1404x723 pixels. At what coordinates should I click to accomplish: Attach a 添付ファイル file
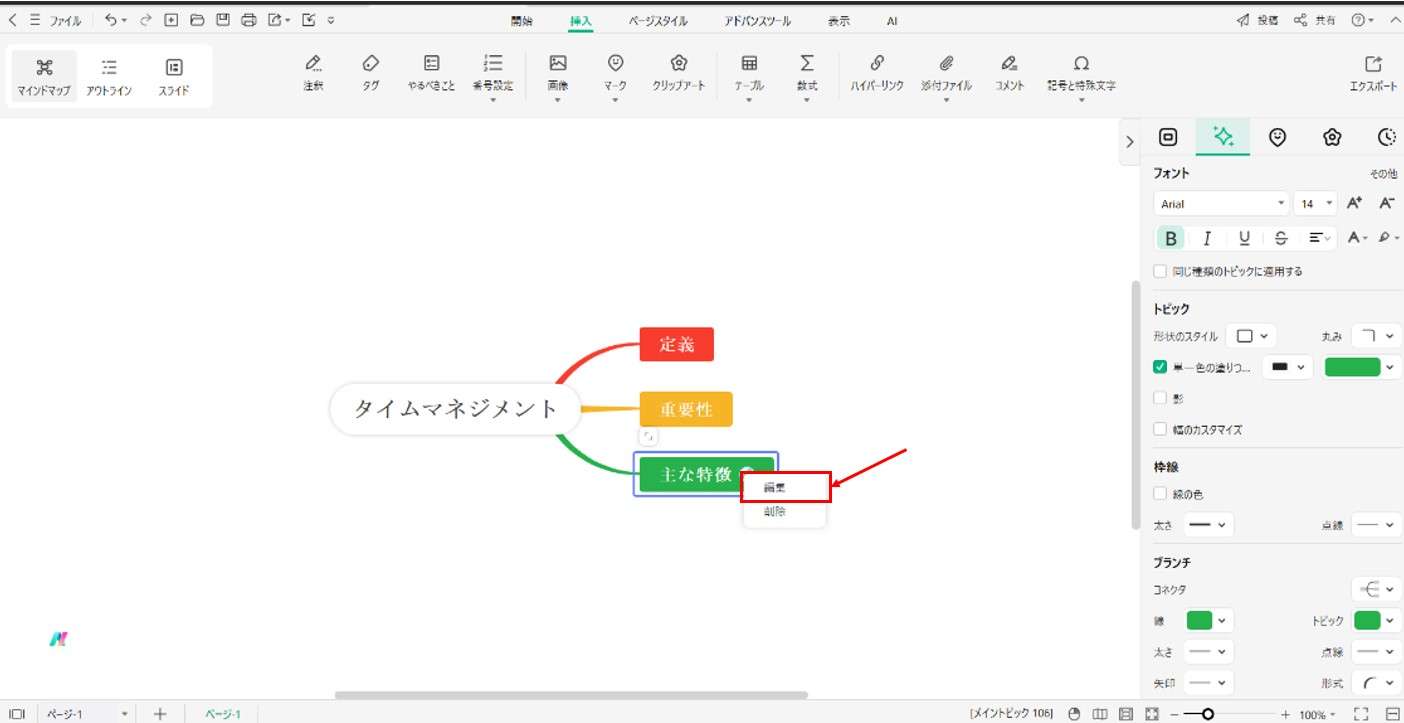pyautogui.click(x=946, y=76)
